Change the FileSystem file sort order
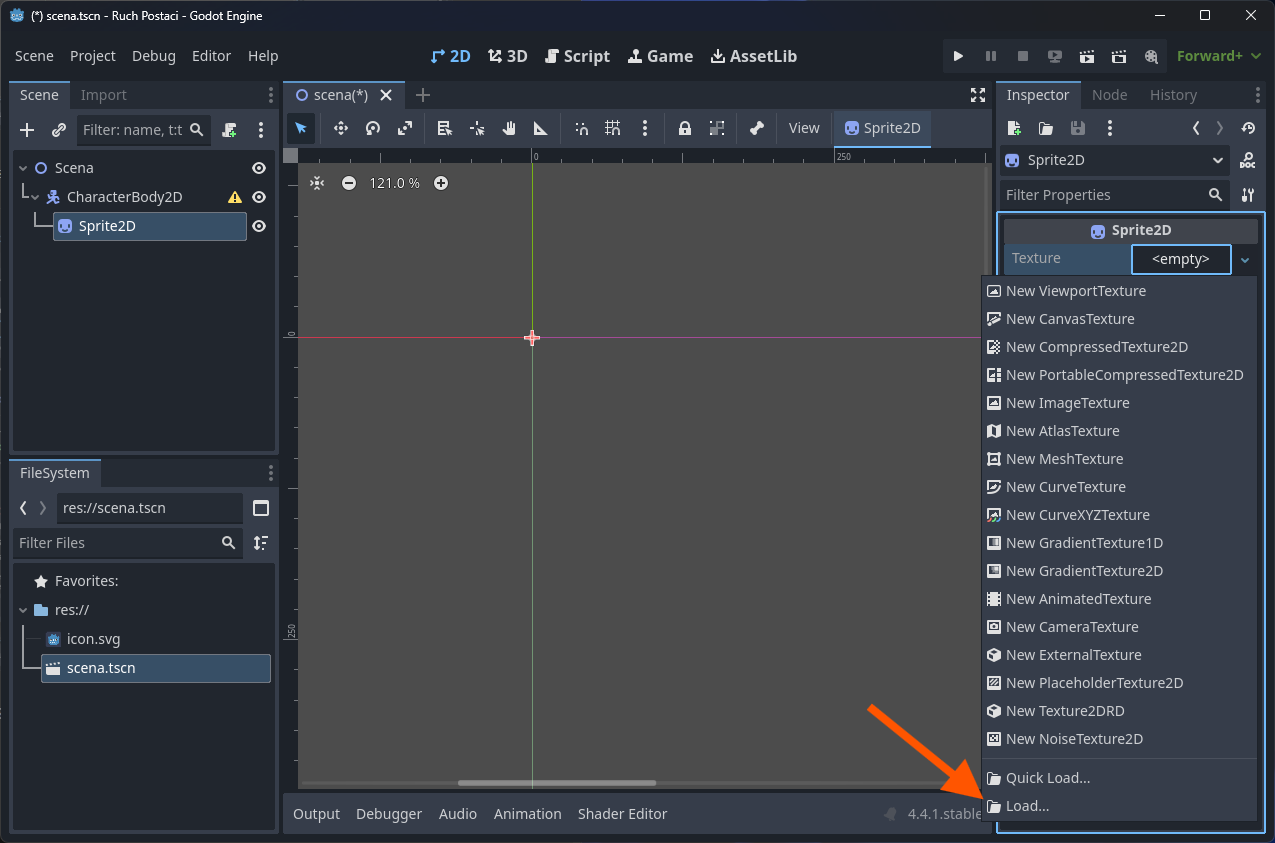 coord(261,543)
